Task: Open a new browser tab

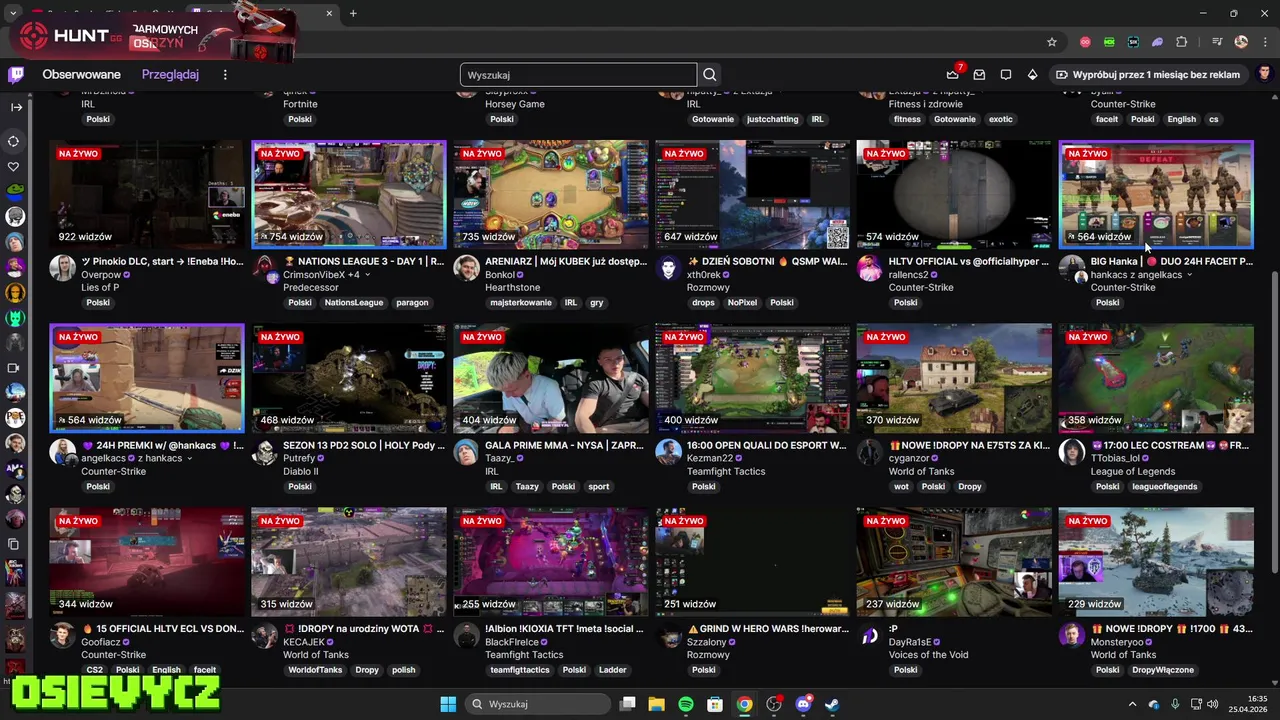Action: [353, 13]
